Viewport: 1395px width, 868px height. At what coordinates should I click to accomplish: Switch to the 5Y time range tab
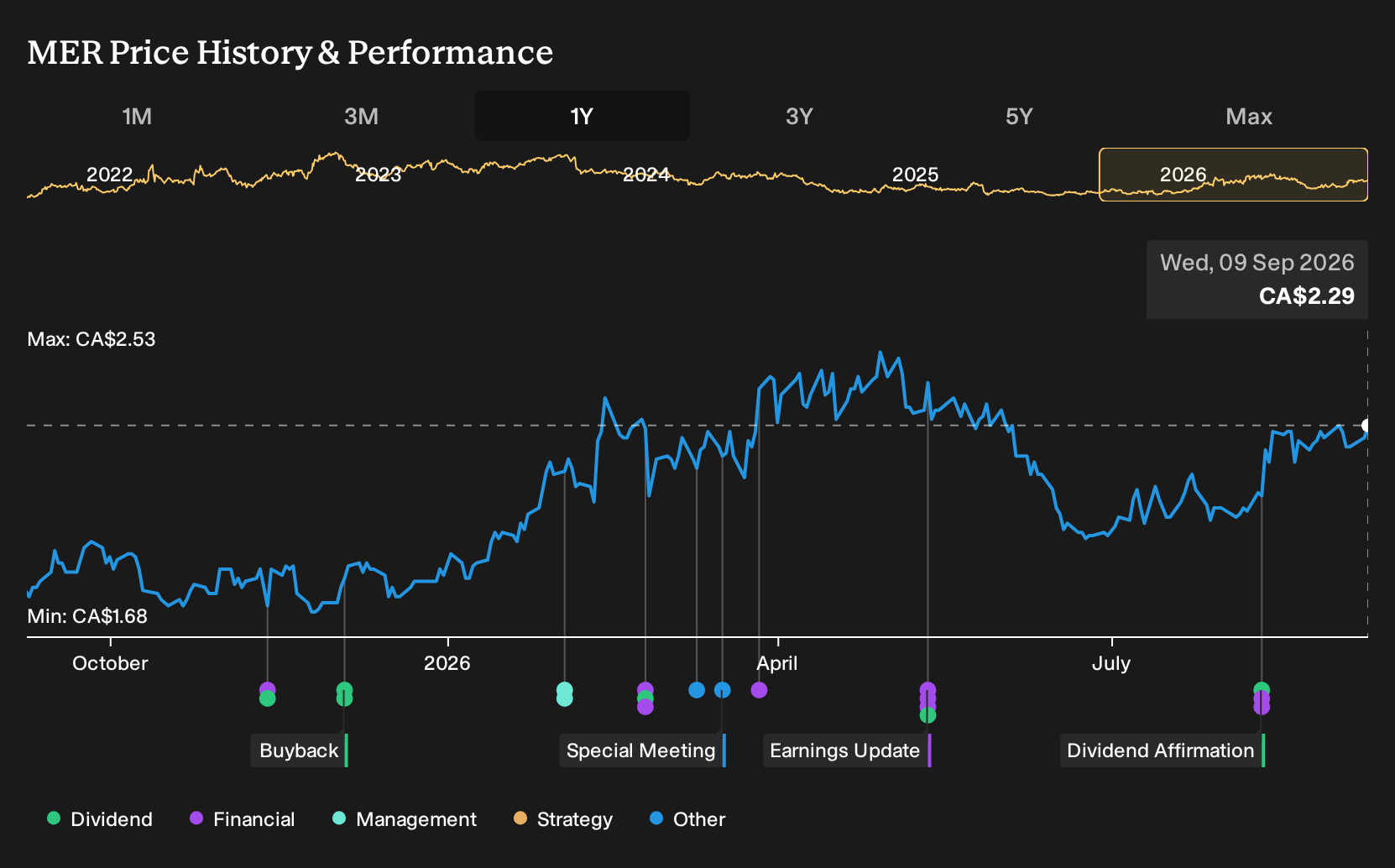(x=1019, y=117)
